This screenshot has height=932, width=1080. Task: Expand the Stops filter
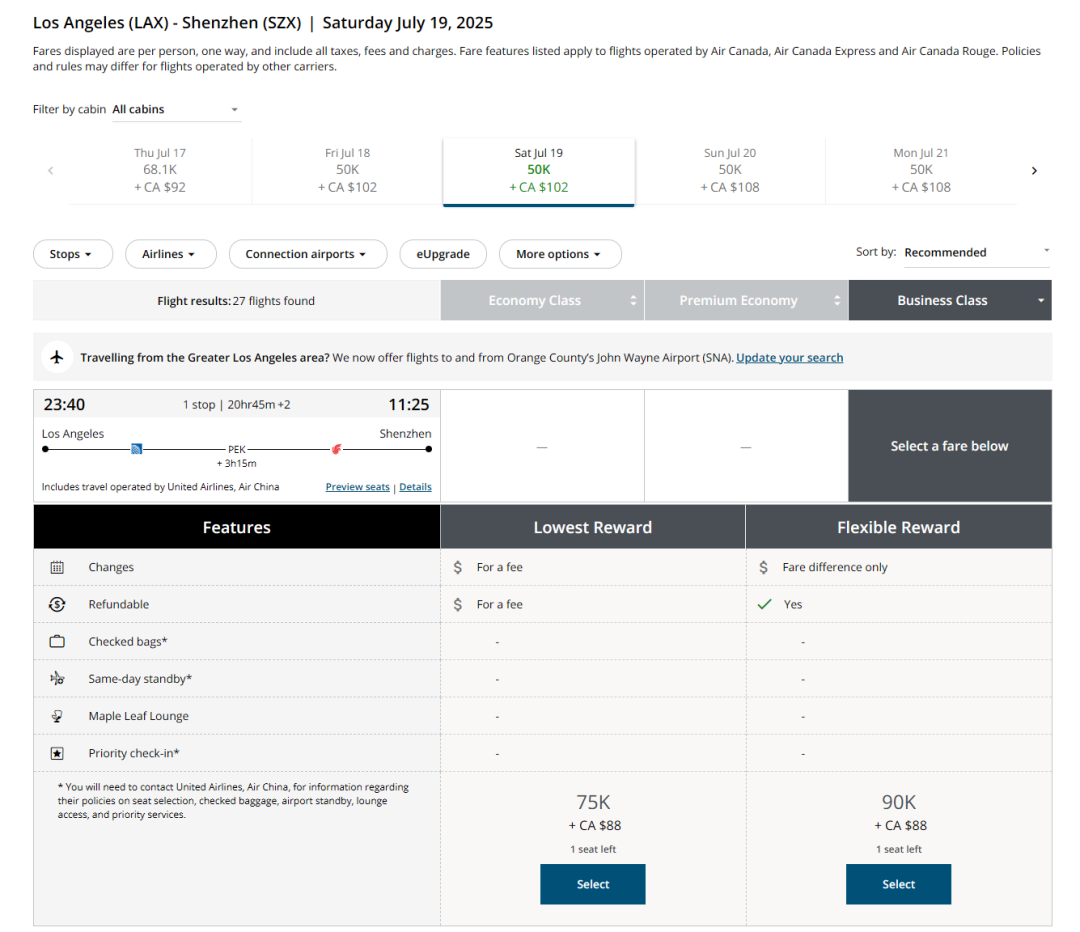tap(72, 254)
